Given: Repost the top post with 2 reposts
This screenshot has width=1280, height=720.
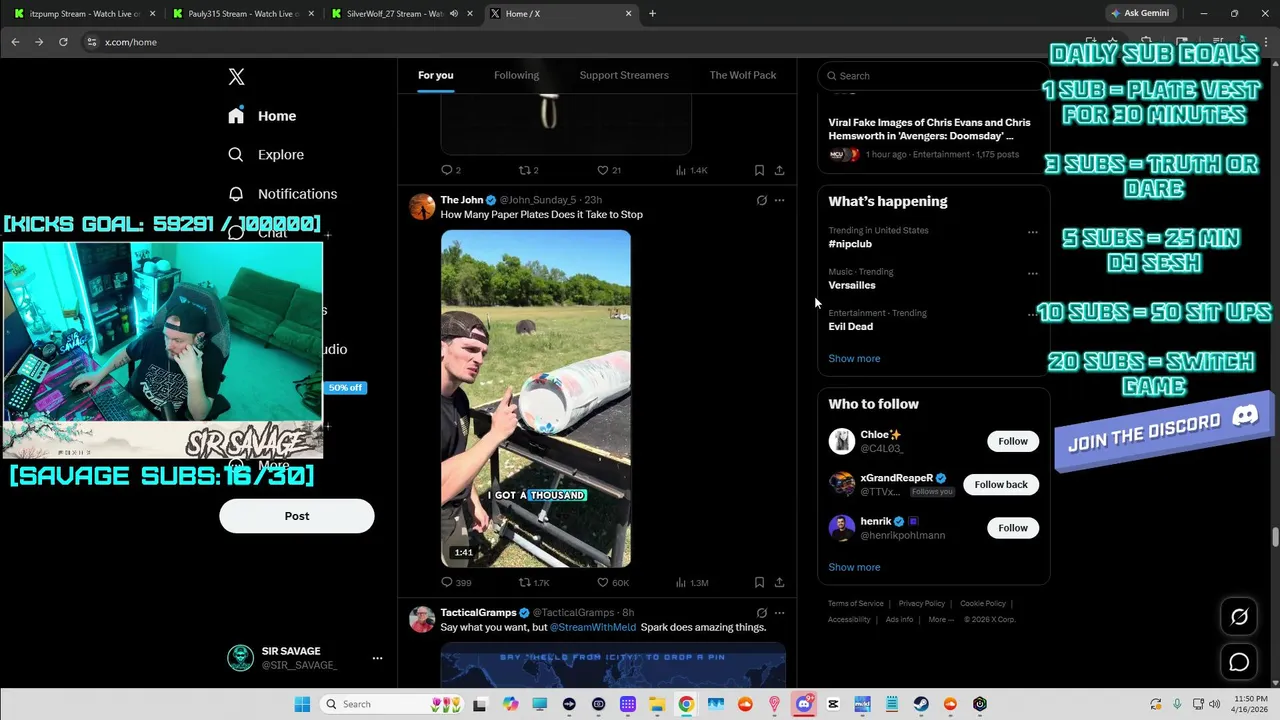Looking at the screenshot, I should pyautogui.click(x=529, y=170).
